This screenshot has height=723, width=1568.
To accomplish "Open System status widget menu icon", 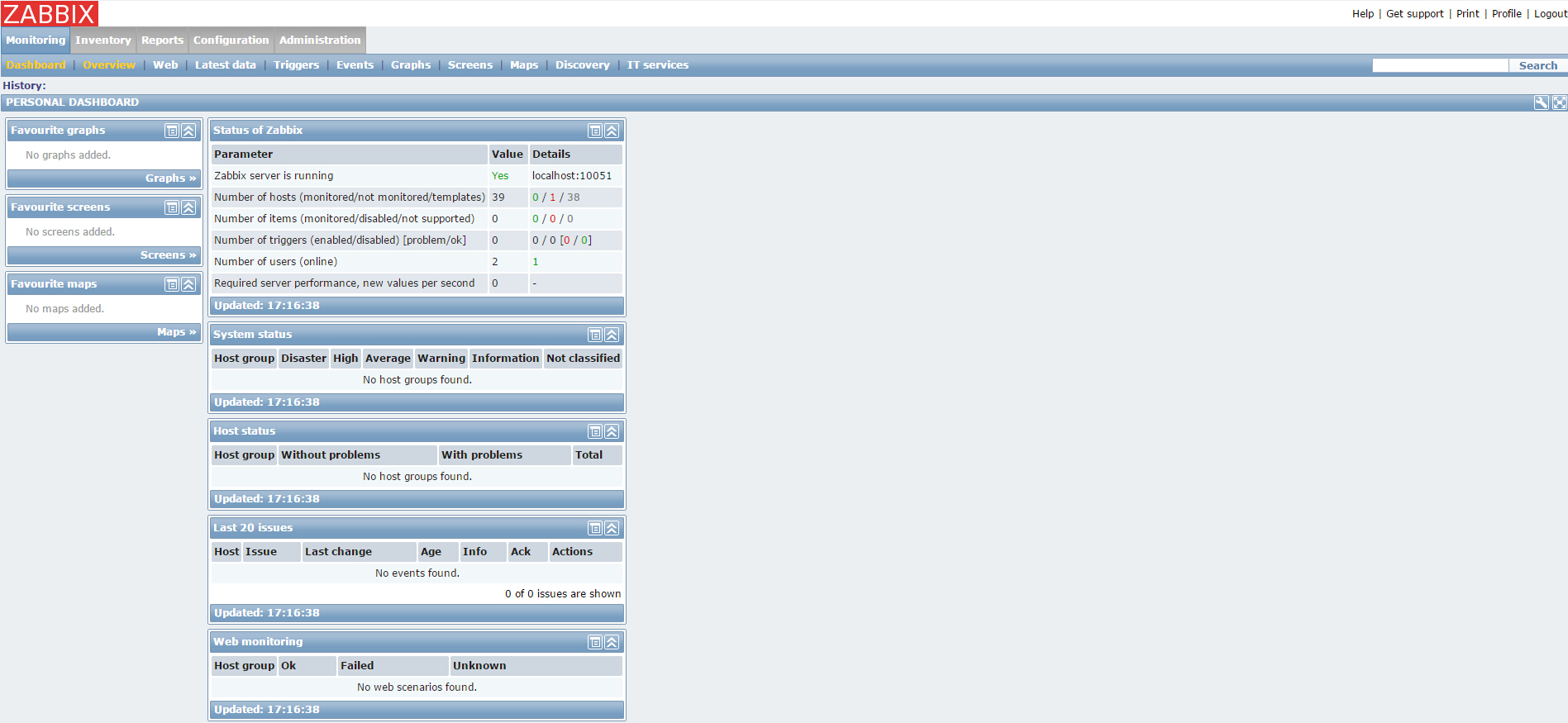I will [595, 335].
